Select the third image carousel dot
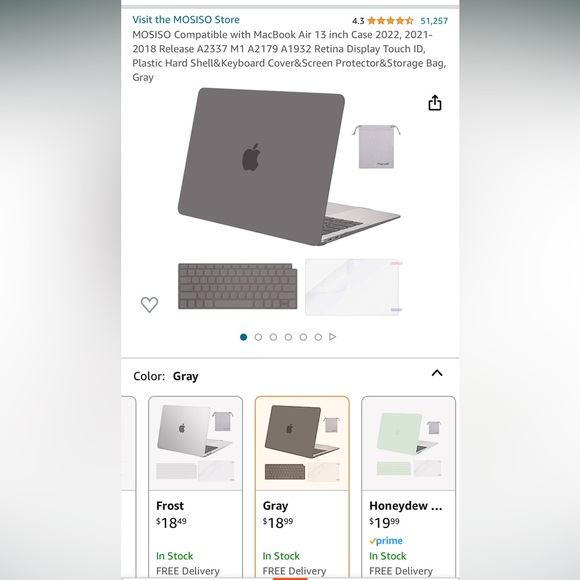Image resolution: width=580 pixels, height=580 pixels. point(273,337)
